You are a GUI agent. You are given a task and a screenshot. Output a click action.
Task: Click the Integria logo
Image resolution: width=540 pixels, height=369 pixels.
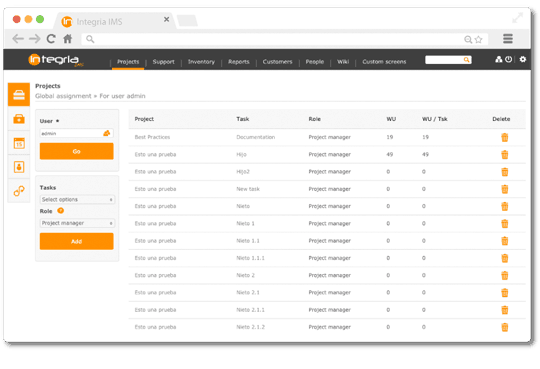coord(56,60)
